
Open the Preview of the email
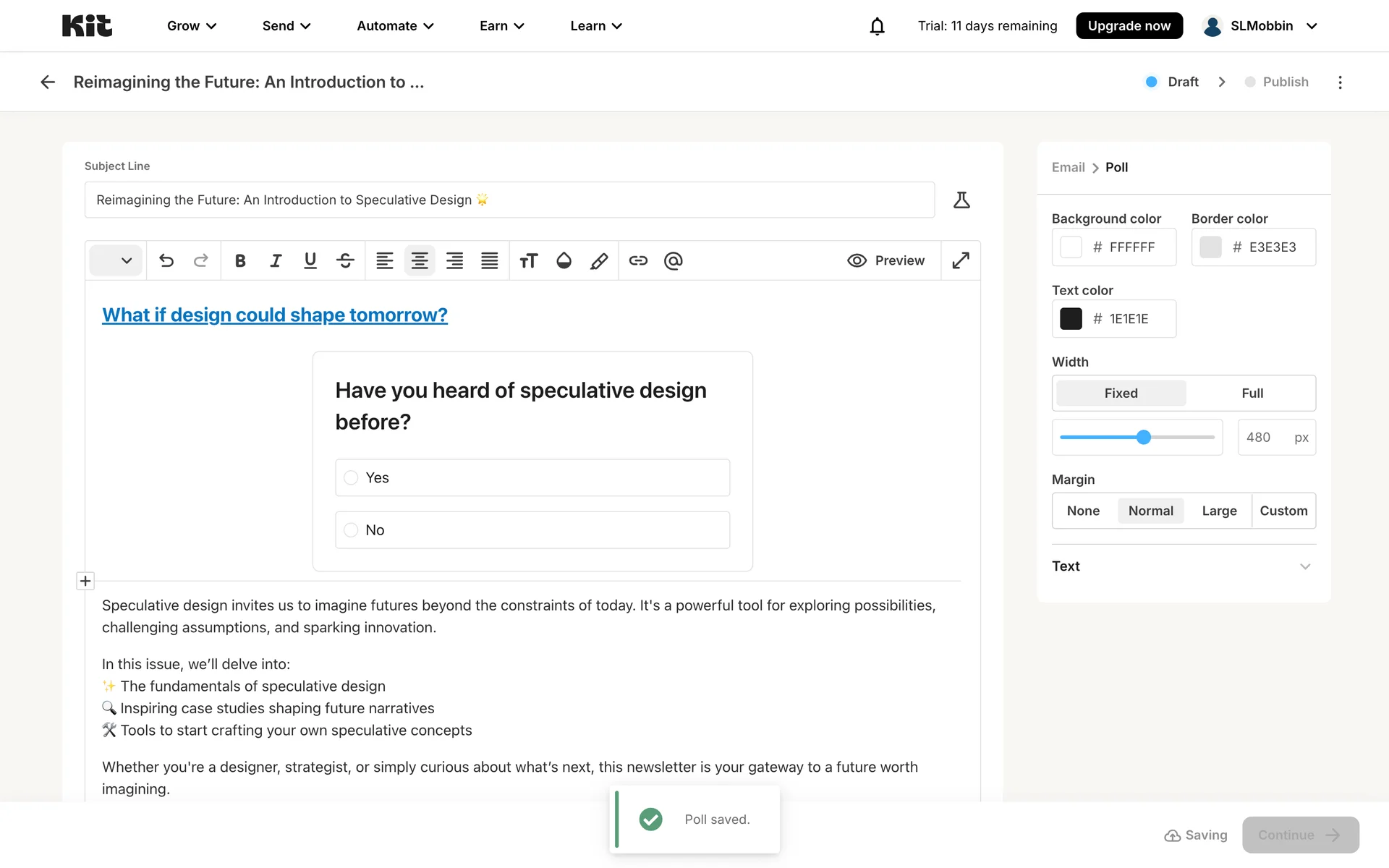coord(885,260)
